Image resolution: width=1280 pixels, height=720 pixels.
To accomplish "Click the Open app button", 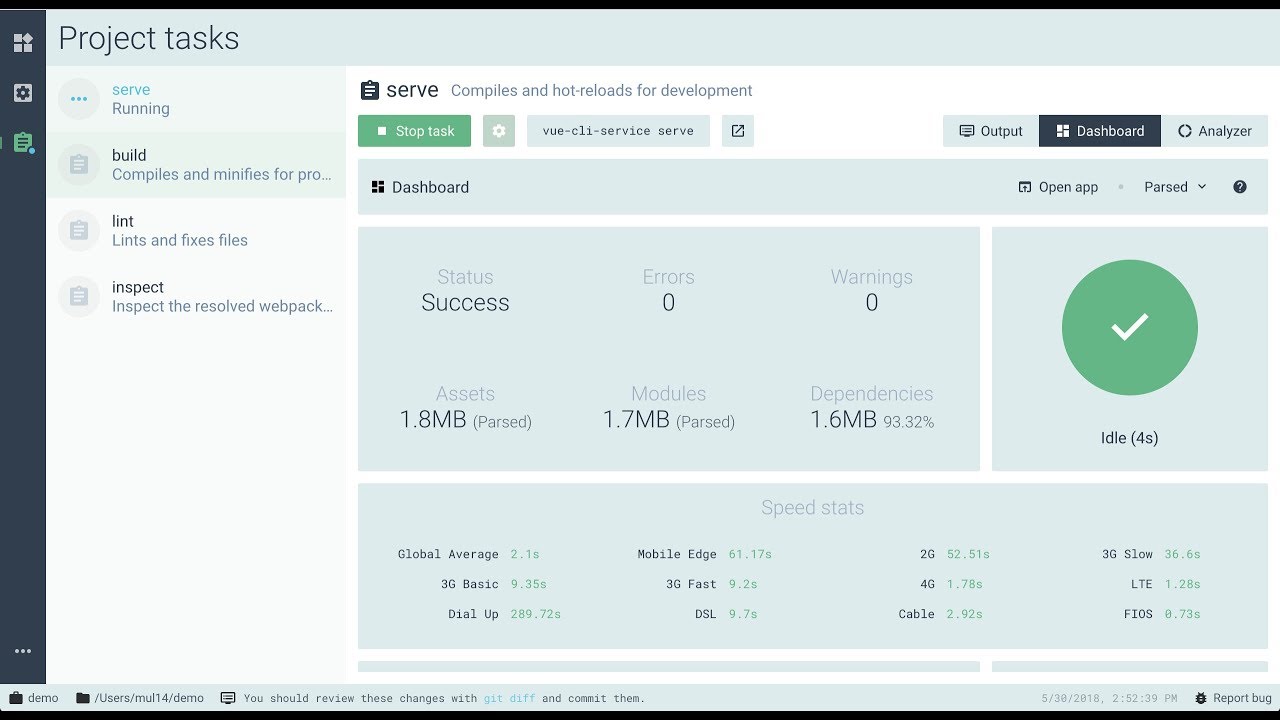I will pyautogui.click(x=1058, y=187).
